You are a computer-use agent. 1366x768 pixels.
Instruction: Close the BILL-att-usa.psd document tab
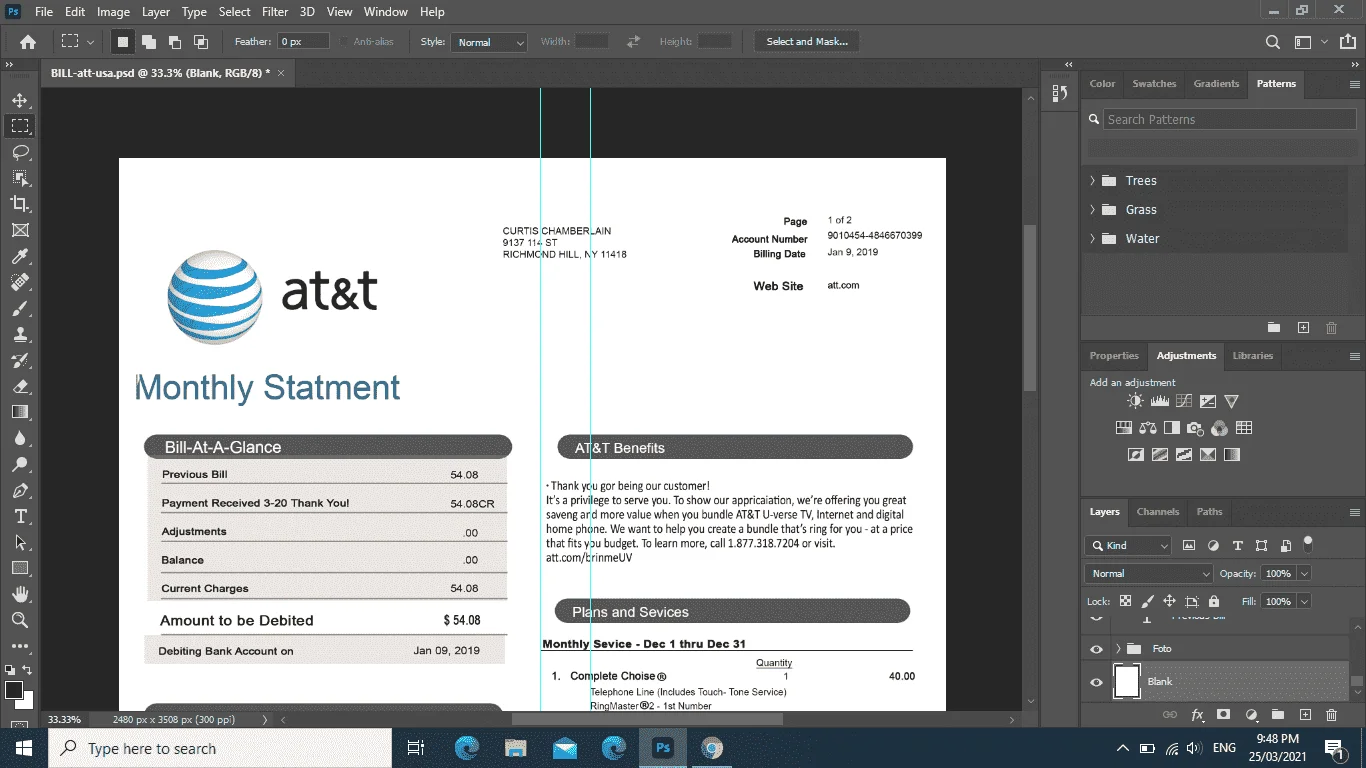(x=281, y=73)
